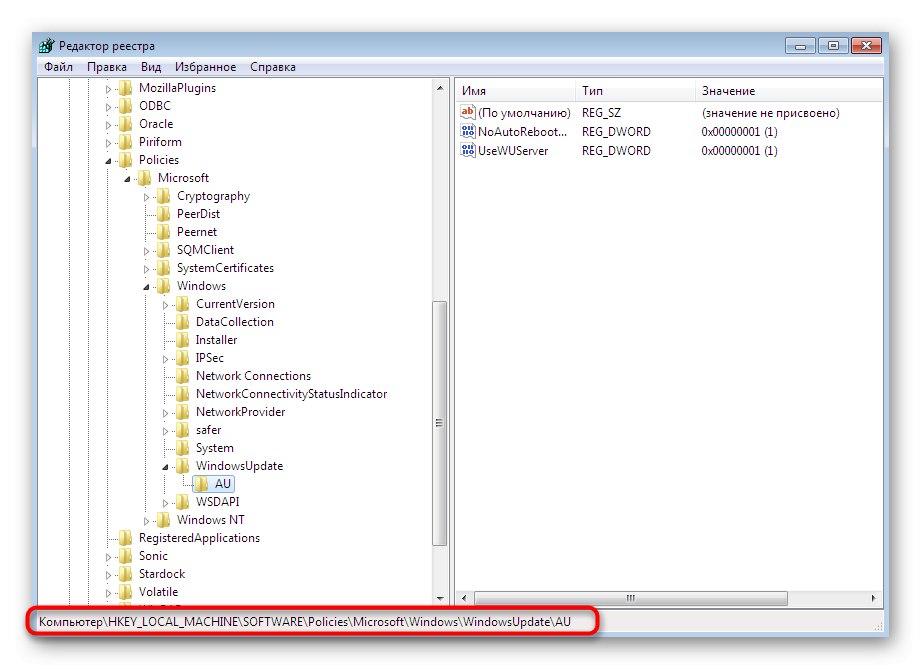The image size is (921, 669).
Task: Collapse the Policies key
Action: tap(108, 160)
